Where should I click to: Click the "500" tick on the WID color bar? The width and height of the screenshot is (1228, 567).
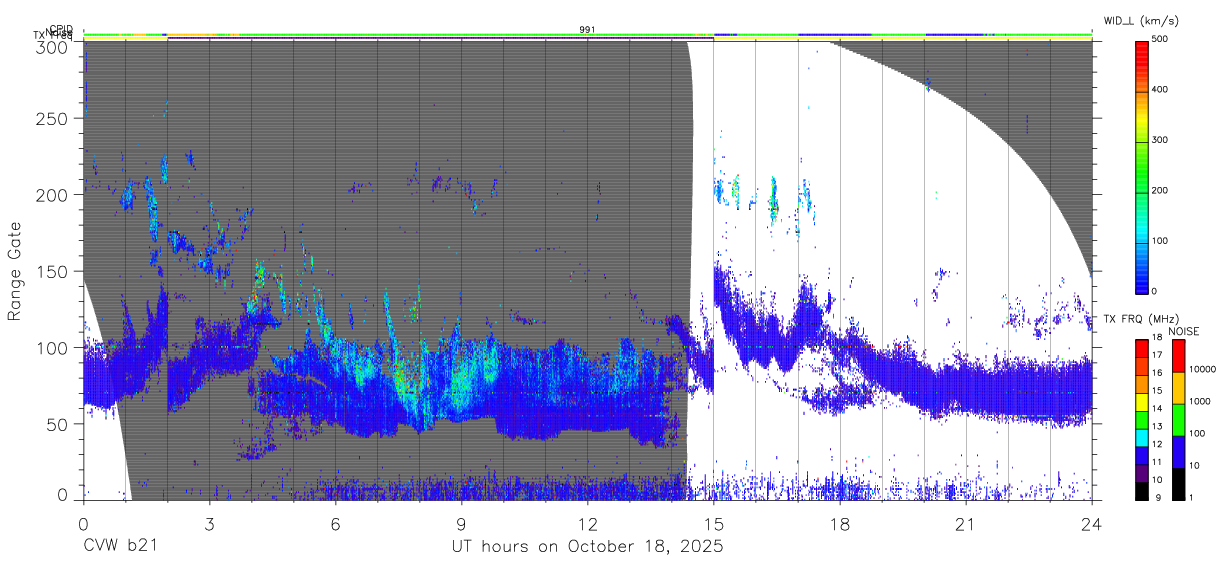coord(1162,40)
